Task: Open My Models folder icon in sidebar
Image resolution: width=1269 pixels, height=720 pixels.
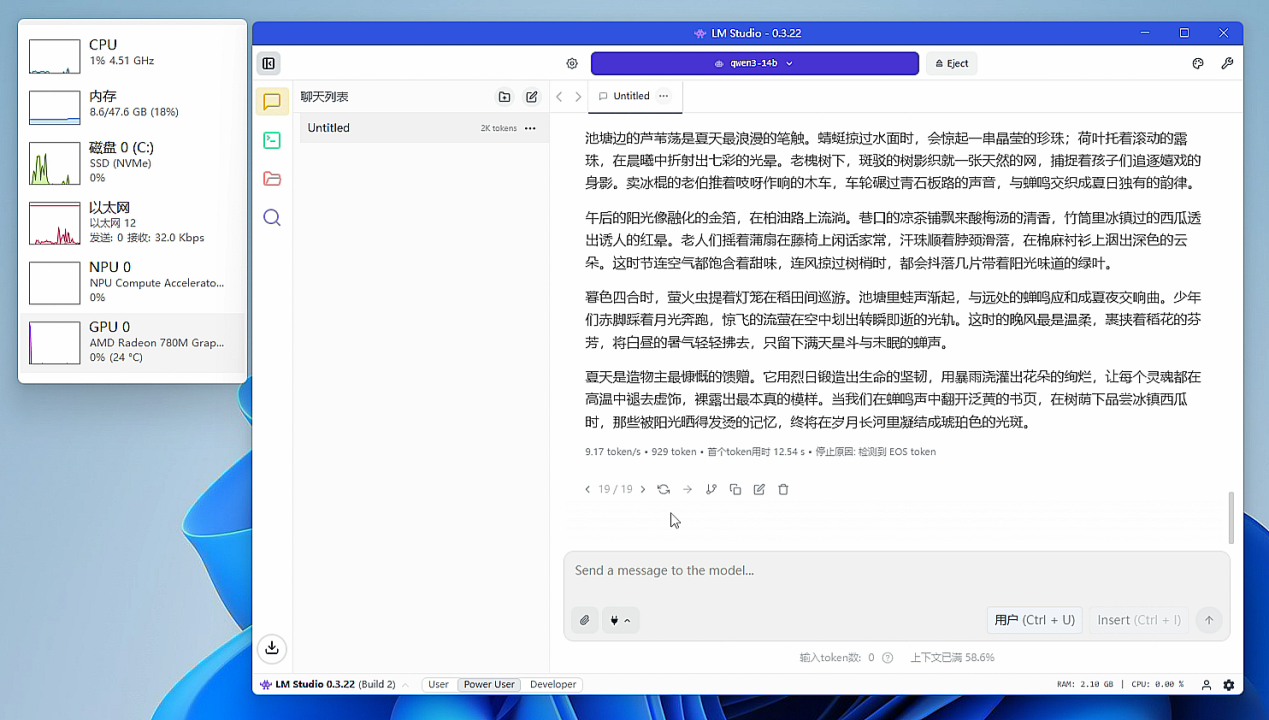Action: (x=271, y=178)
